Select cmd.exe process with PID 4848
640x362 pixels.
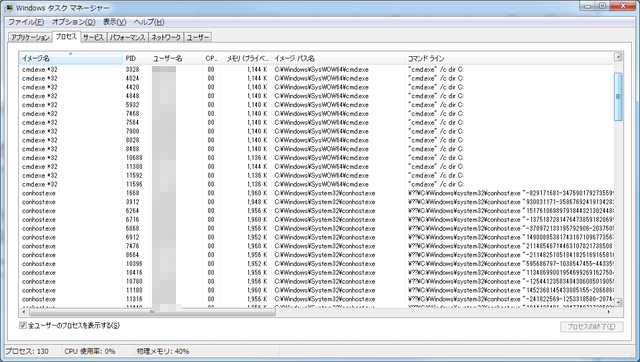[x=316, y=96]
